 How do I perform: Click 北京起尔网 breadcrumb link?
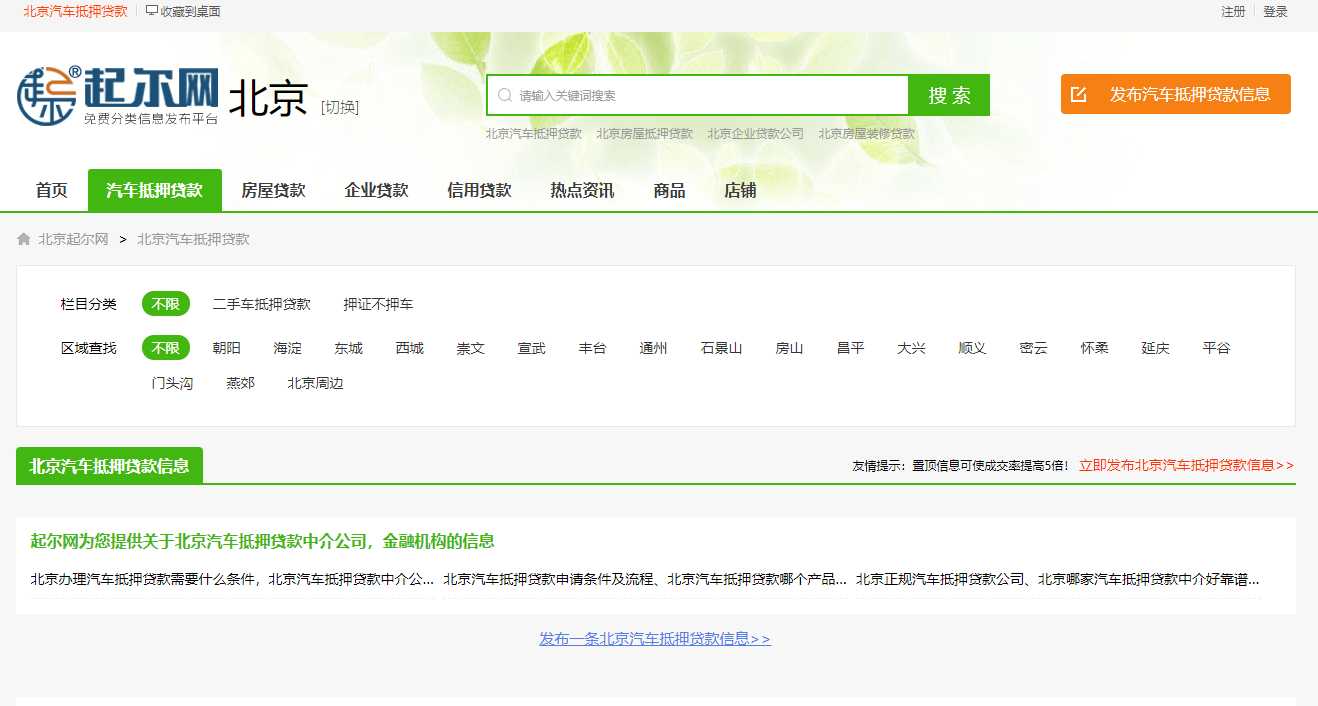(73, 239)
